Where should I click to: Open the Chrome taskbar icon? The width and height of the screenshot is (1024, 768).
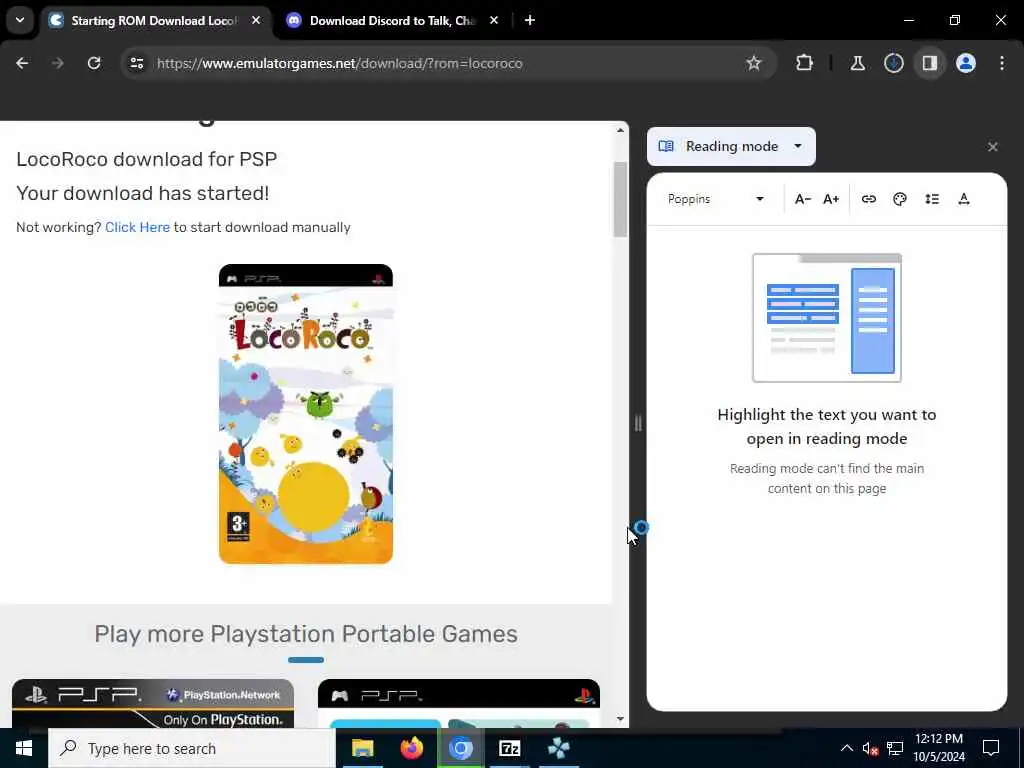(x=460, y=748)
